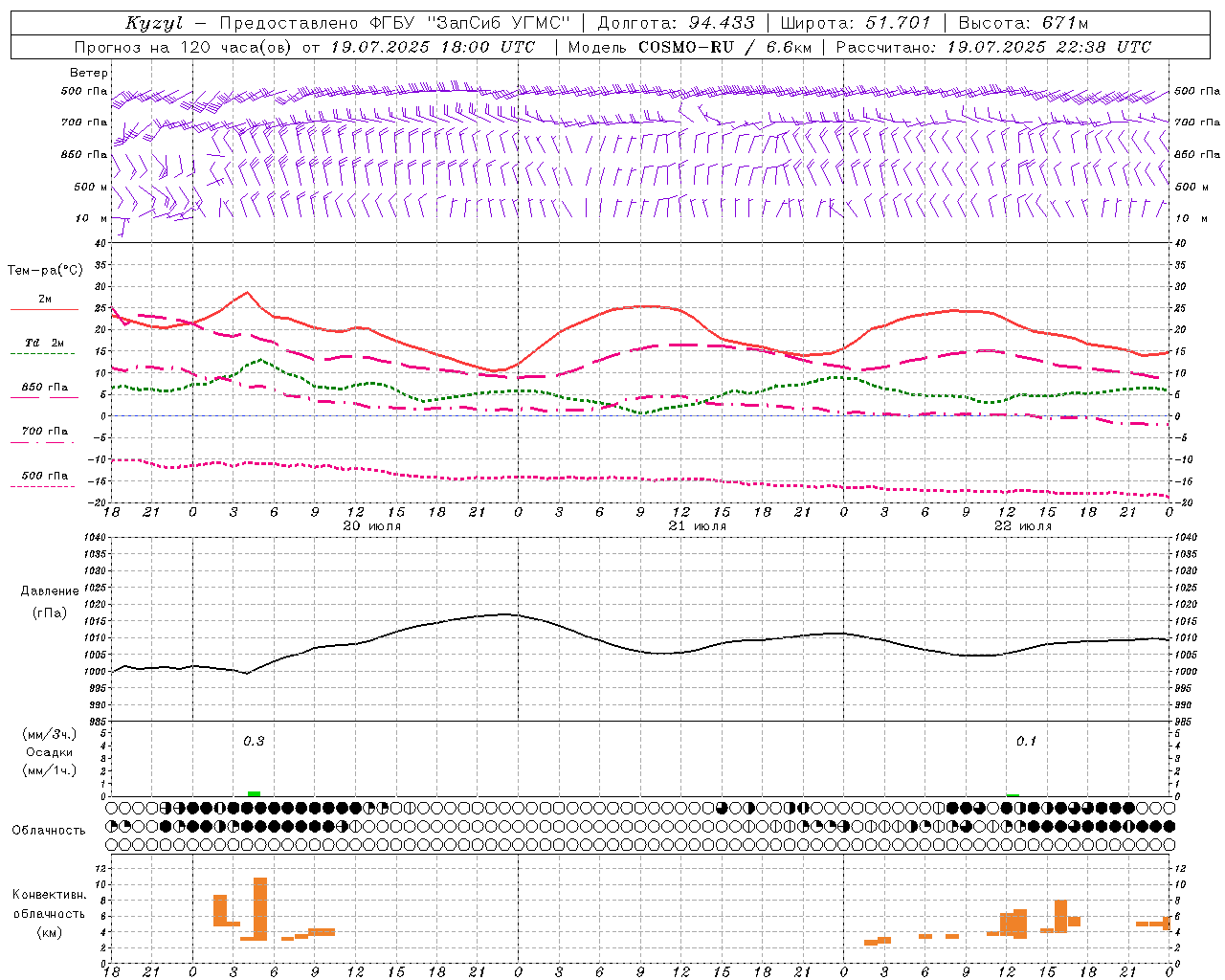The width and height of the screenshot is (1225, 980).
Task: Click the green precipitation bar below 0.1
Action: point(1013,794)
